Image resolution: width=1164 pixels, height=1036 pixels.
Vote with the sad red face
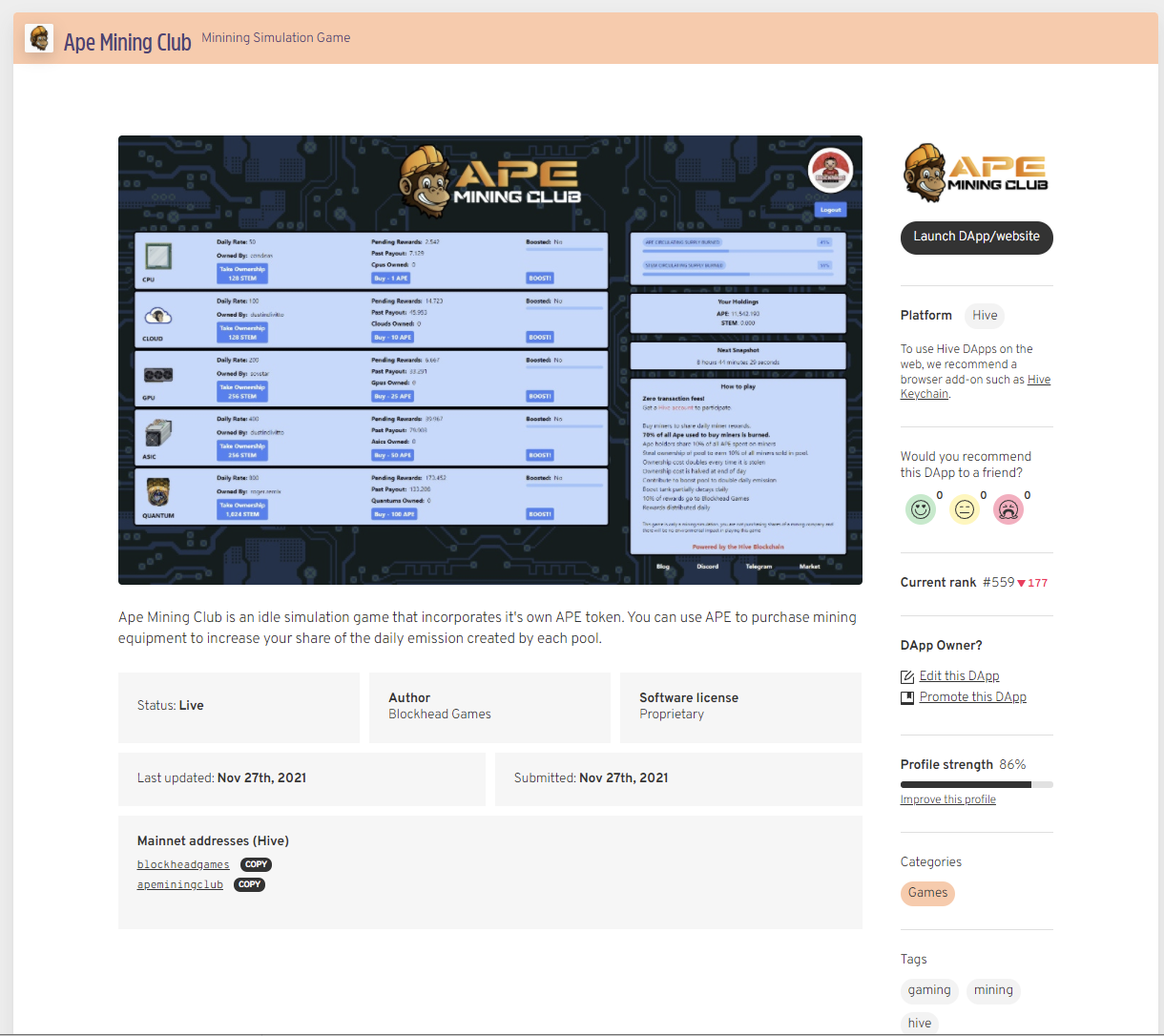tap(1008, 509)
